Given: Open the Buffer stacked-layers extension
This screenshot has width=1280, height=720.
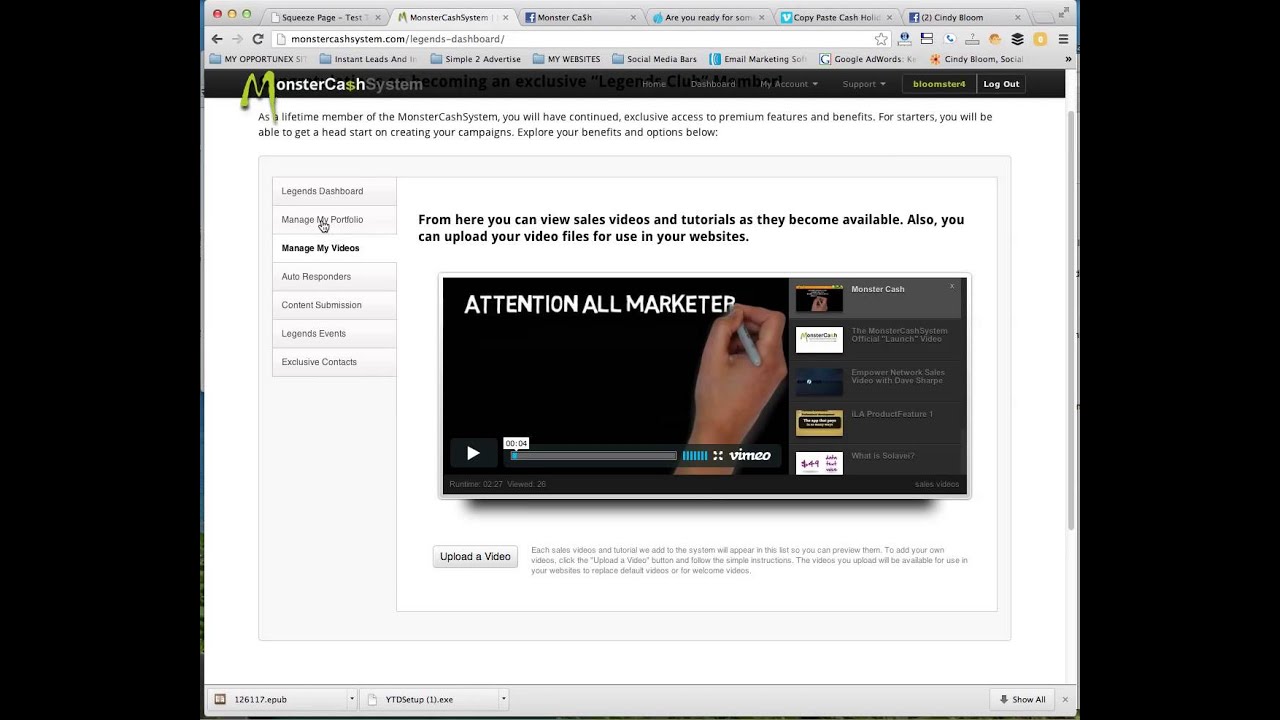Looking at the screenshot, I should [x=1018, y=39].
